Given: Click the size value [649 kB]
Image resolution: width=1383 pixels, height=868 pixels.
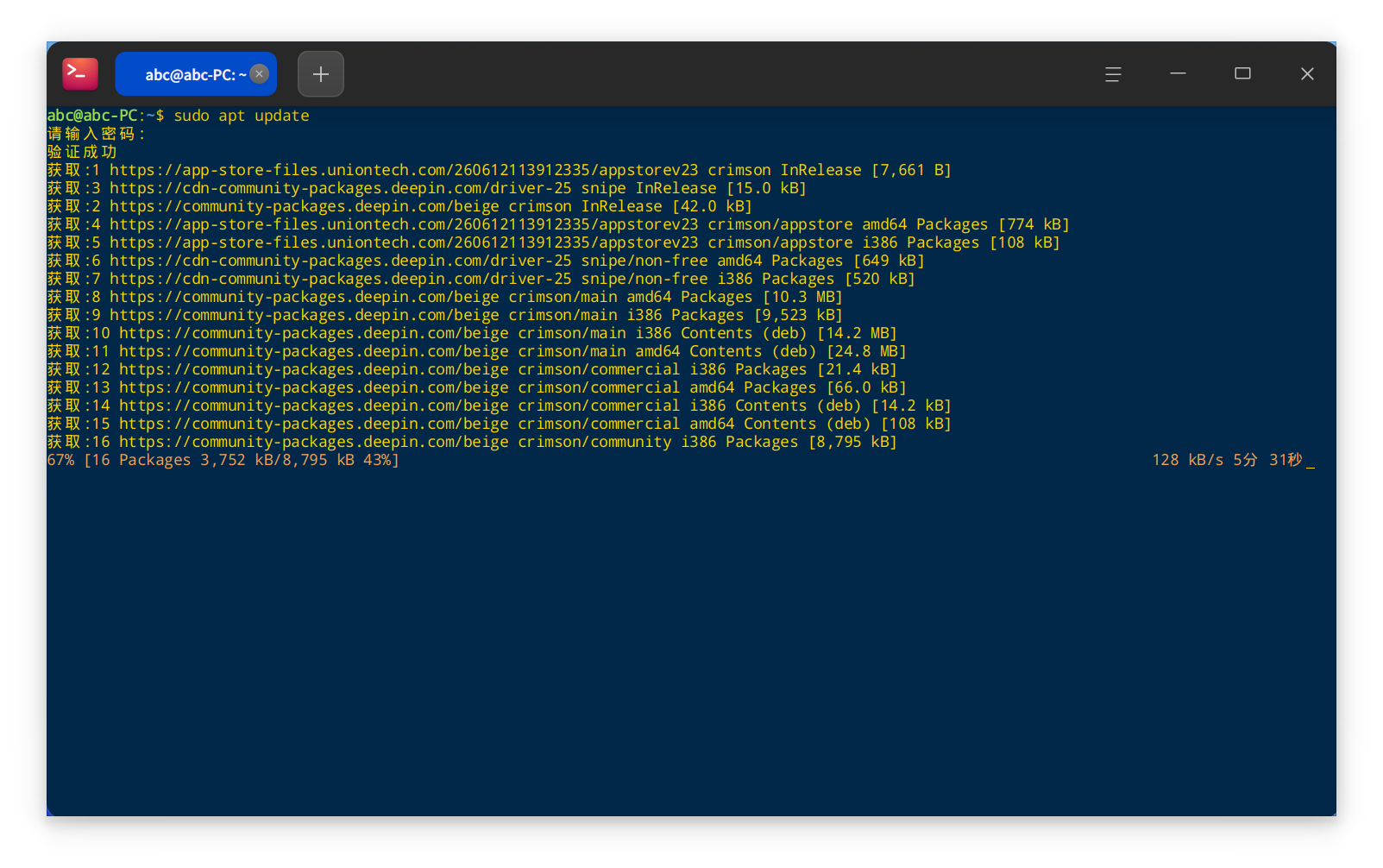Looking at the screenshot, I should (x=889, y=261).
